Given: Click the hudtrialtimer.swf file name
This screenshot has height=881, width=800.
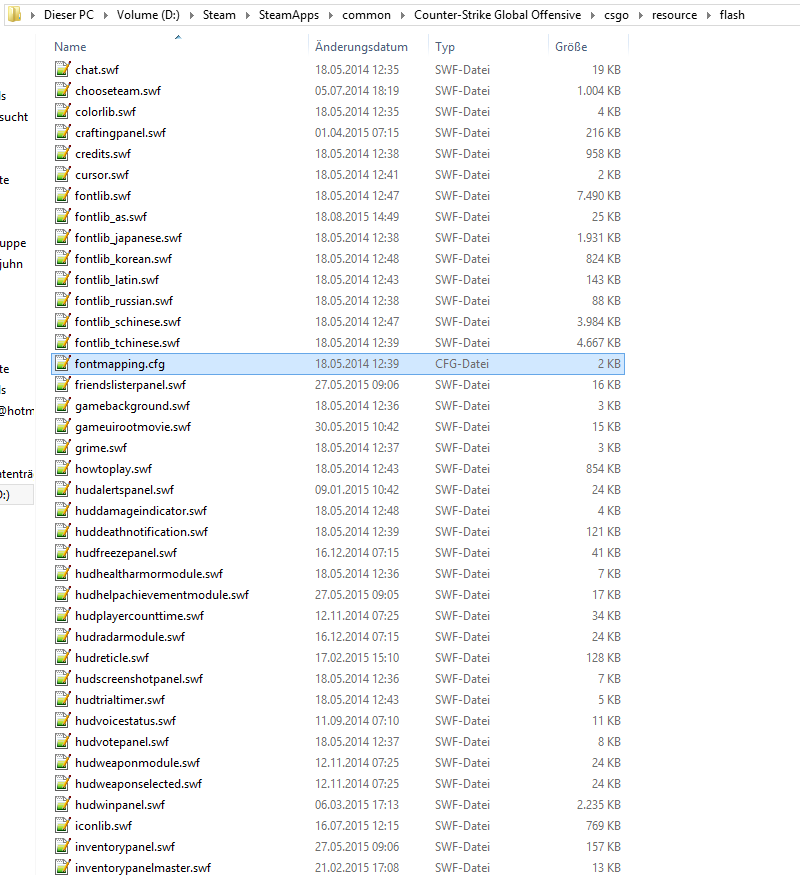Looking at the screenshot, I should 120,700.
